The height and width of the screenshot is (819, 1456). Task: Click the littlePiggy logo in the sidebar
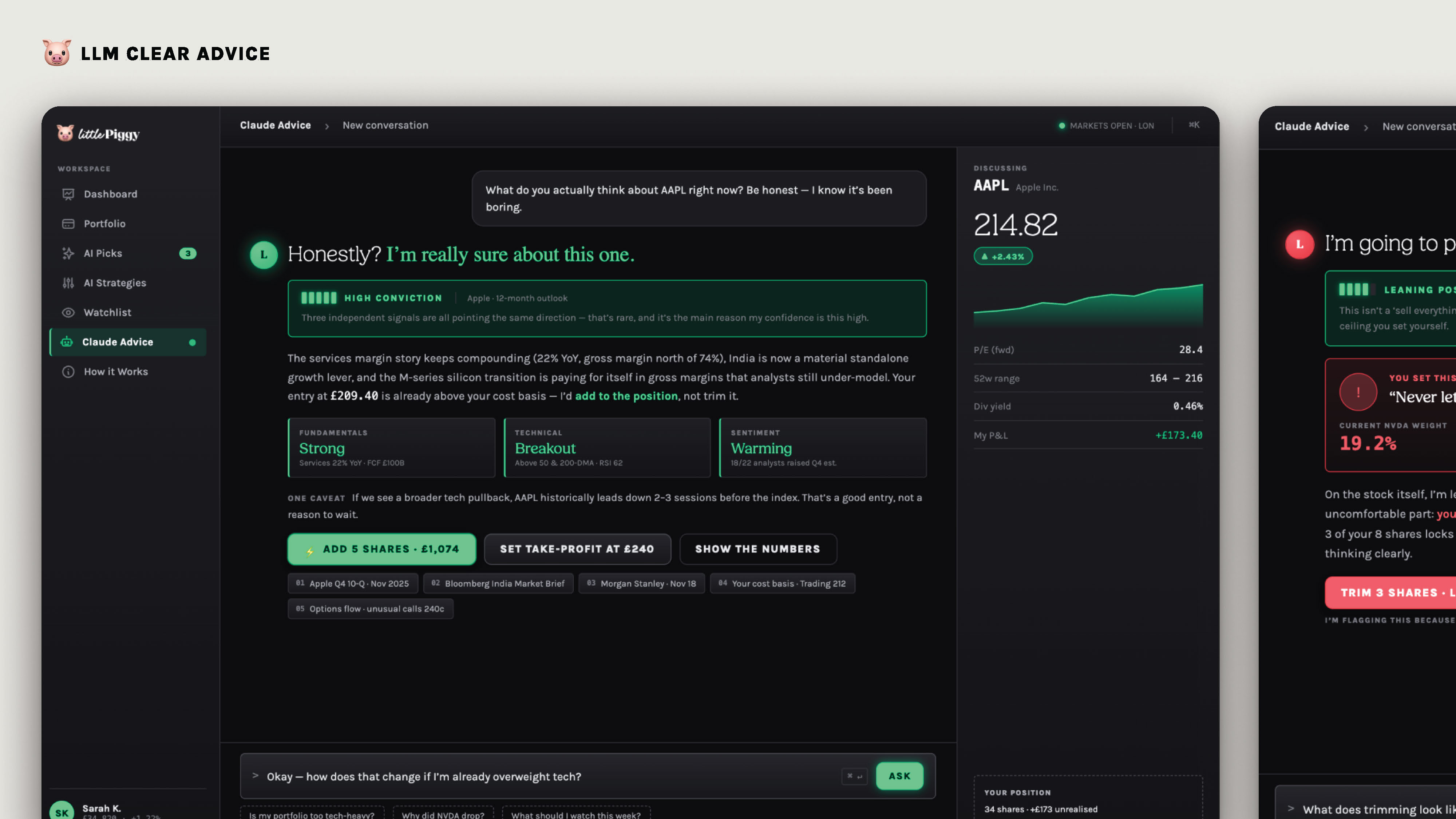click(x=98, y=134)
